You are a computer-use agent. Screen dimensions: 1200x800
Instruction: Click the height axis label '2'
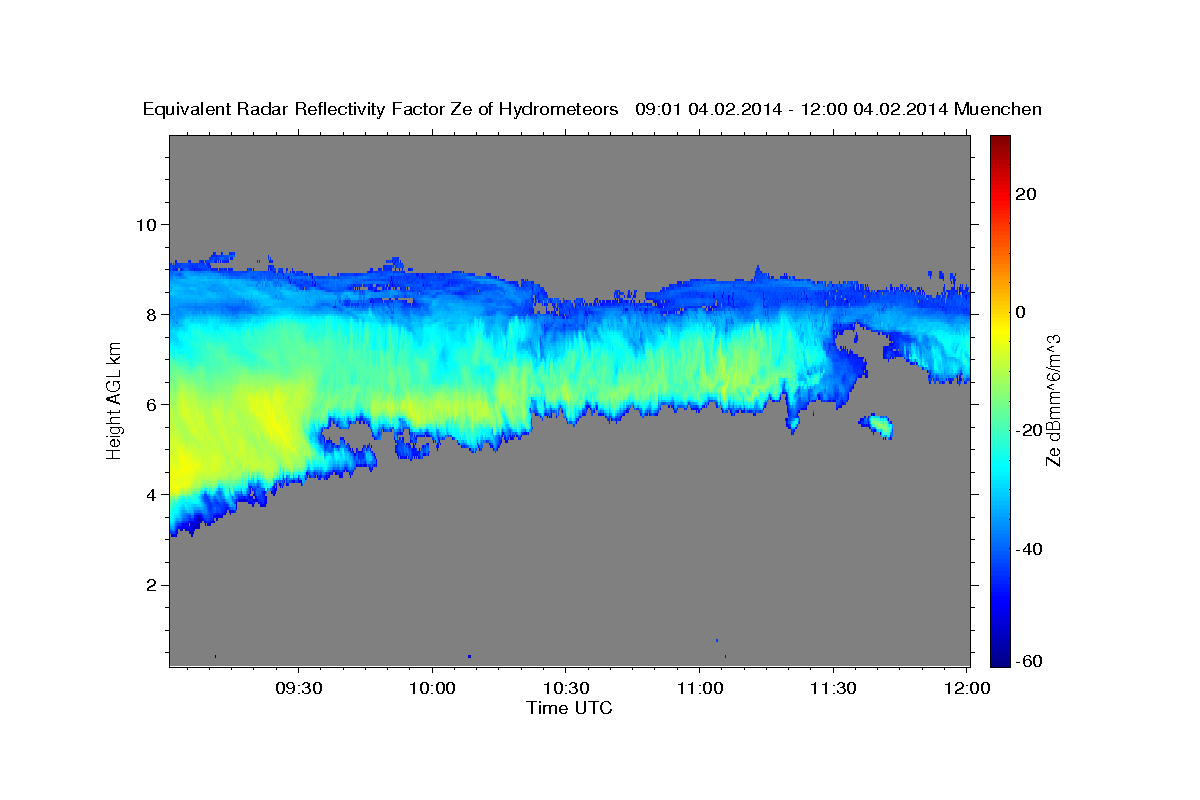(x=153, y=585)
